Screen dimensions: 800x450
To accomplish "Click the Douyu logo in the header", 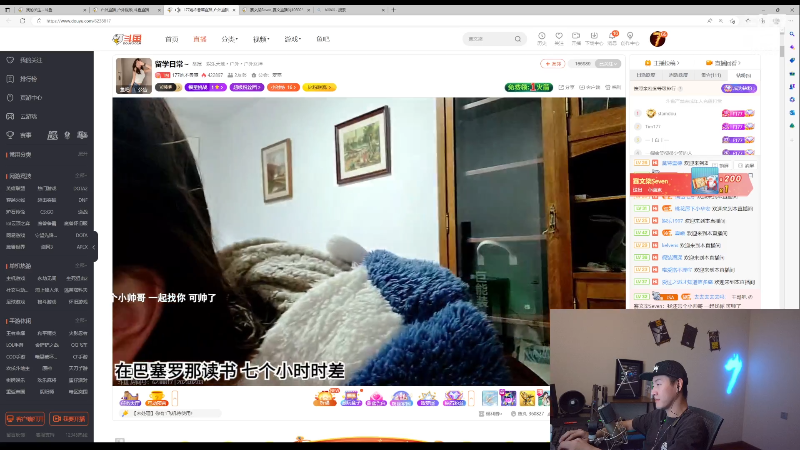I will point(127,39).
